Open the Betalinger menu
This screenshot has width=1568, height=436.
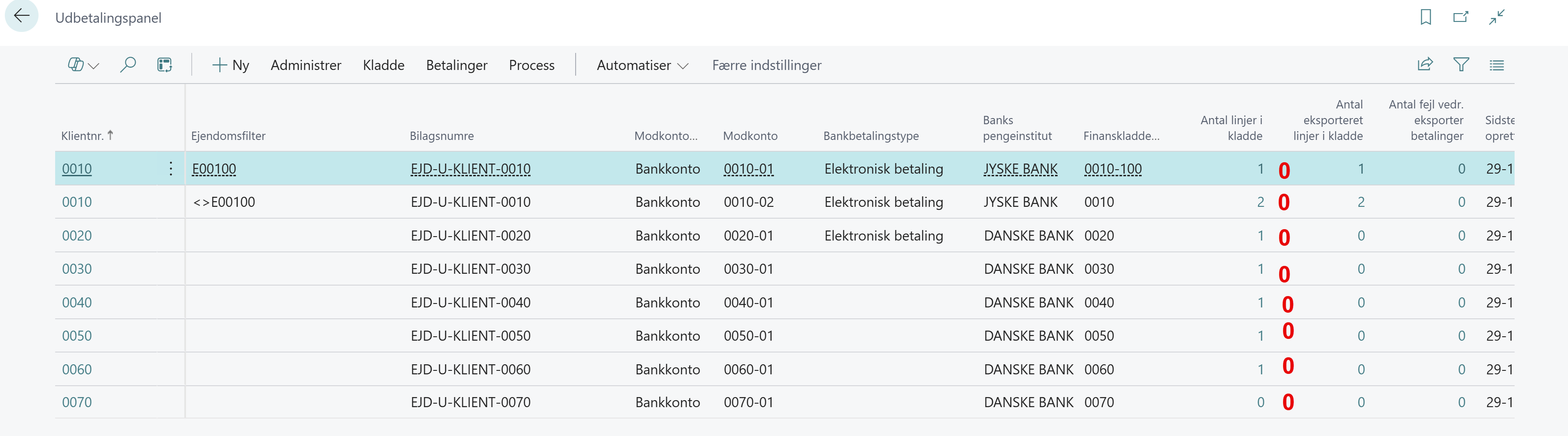coord(457,65)
